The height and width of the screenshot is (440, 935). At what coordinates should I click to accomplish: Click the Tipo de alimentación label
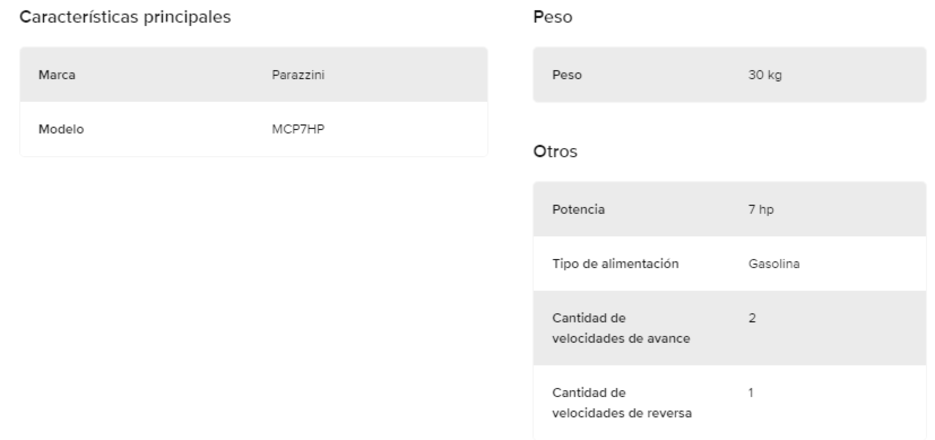tap(615, 264)
